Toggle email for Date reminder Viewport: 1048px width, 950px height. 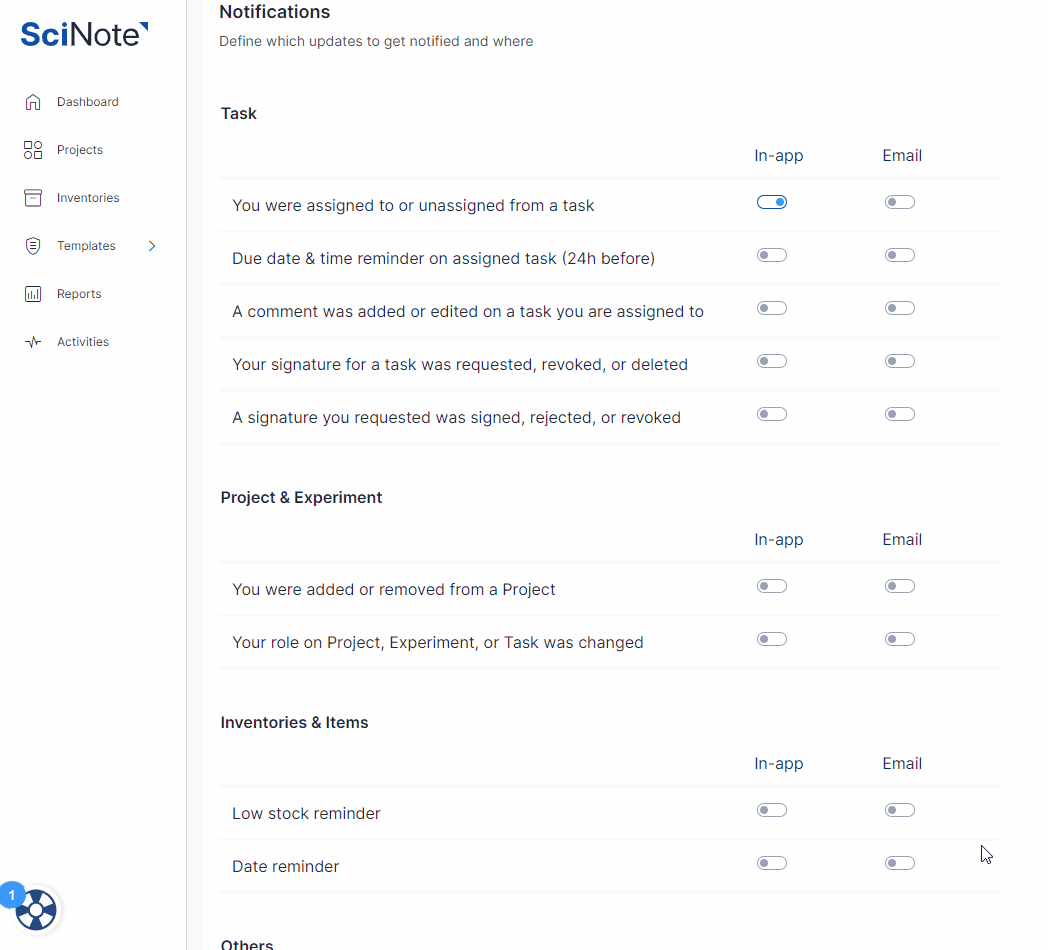click(900, 863)
